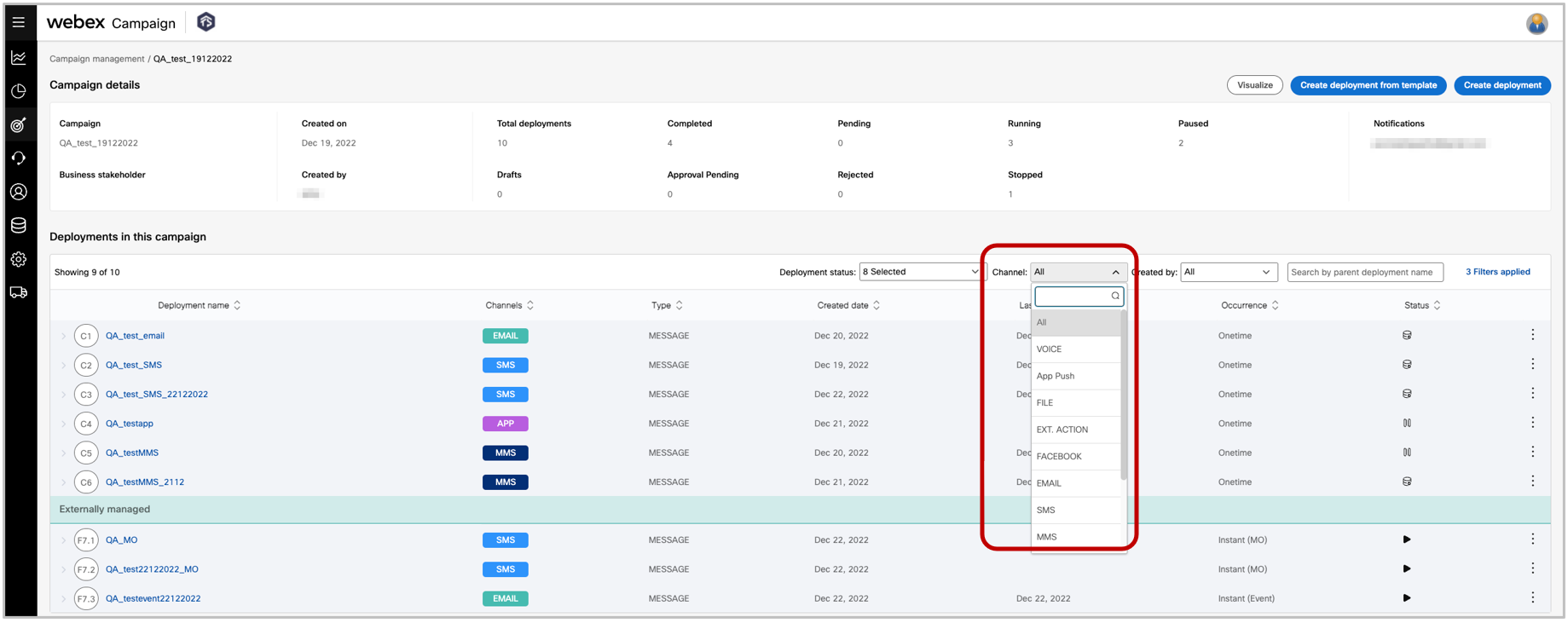Open the Created by filter dropdown
The image size is (1568, 623).
click(1229, 272)
